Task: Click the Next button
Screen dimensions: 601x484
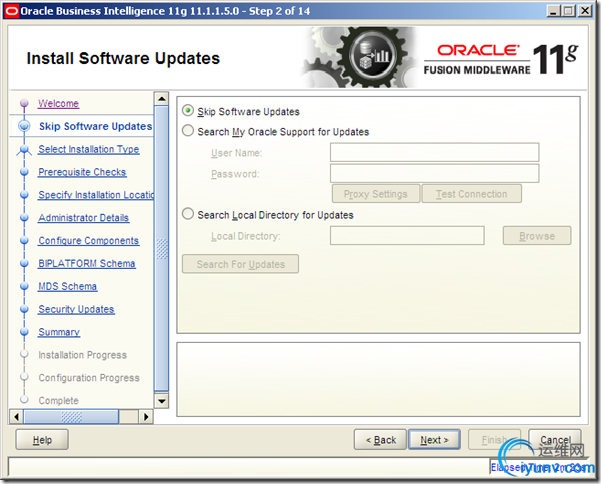Action: pos(434,440)
